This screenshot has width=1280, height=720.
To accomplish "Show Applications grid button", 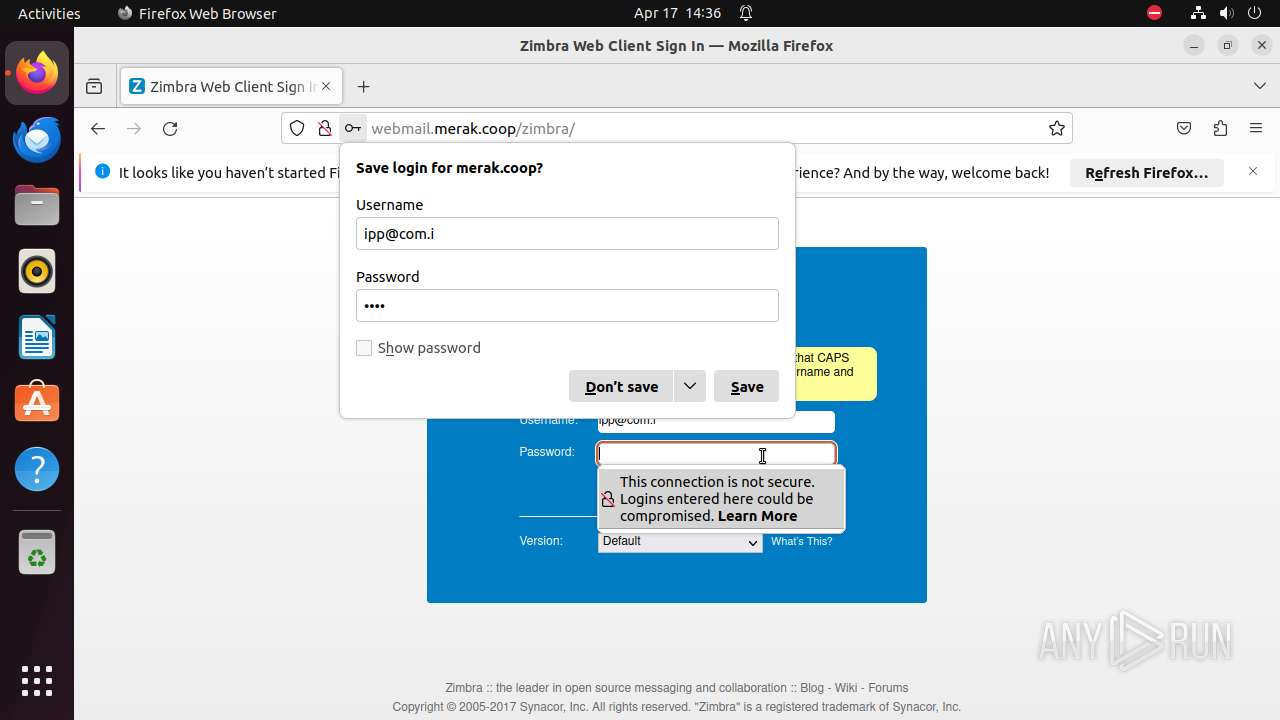I will 37,681.
